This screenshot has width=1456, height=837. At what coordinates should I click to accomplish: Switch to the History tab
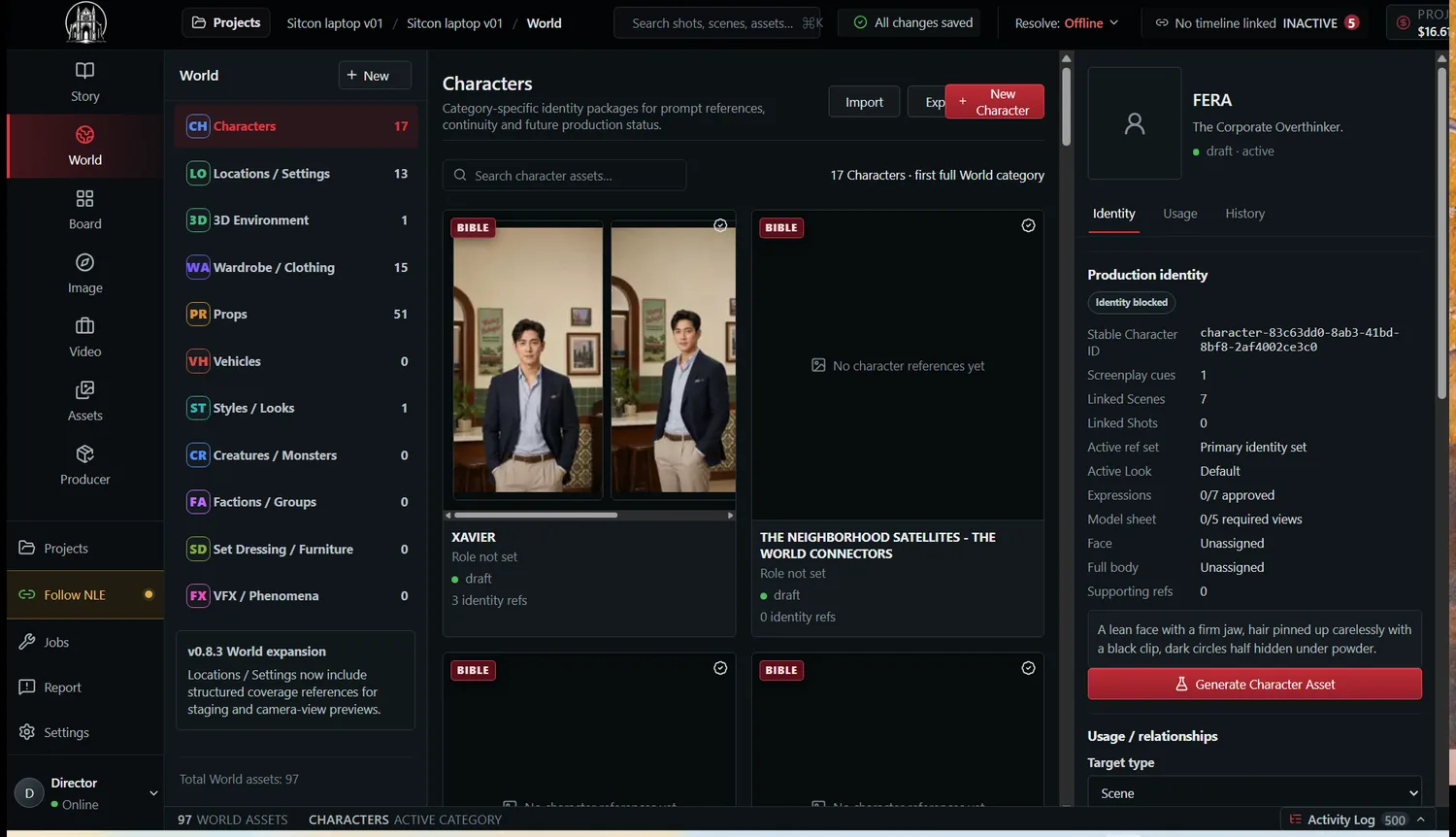pos(1245,214)
